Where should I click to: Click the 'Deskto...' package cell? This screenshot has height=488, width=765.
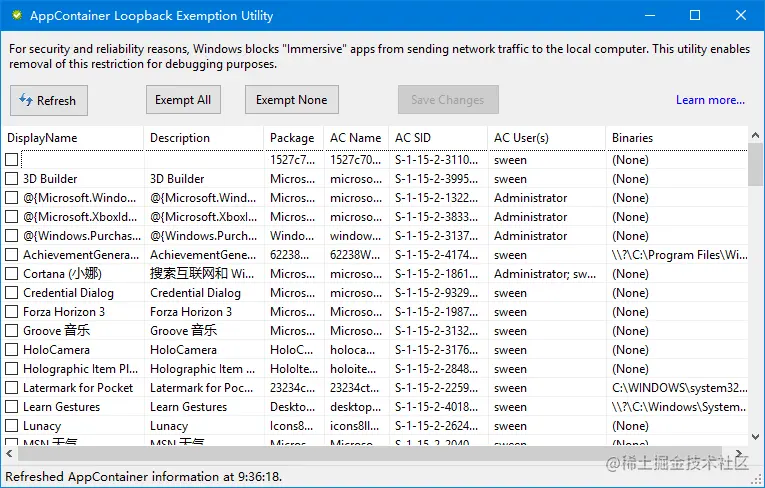tap(292, 407)
